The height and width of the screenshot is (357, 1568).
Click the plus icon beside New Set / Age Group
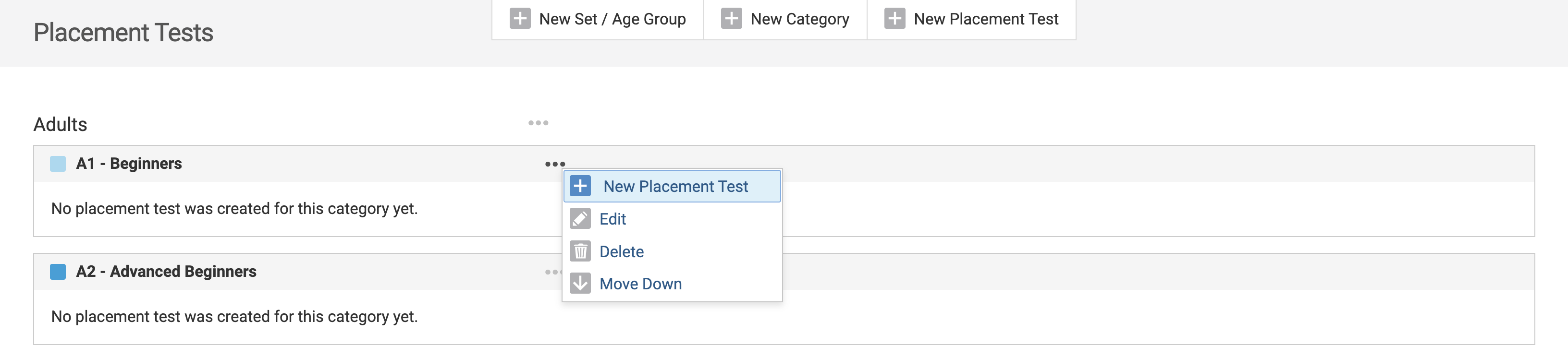[519, 19]
